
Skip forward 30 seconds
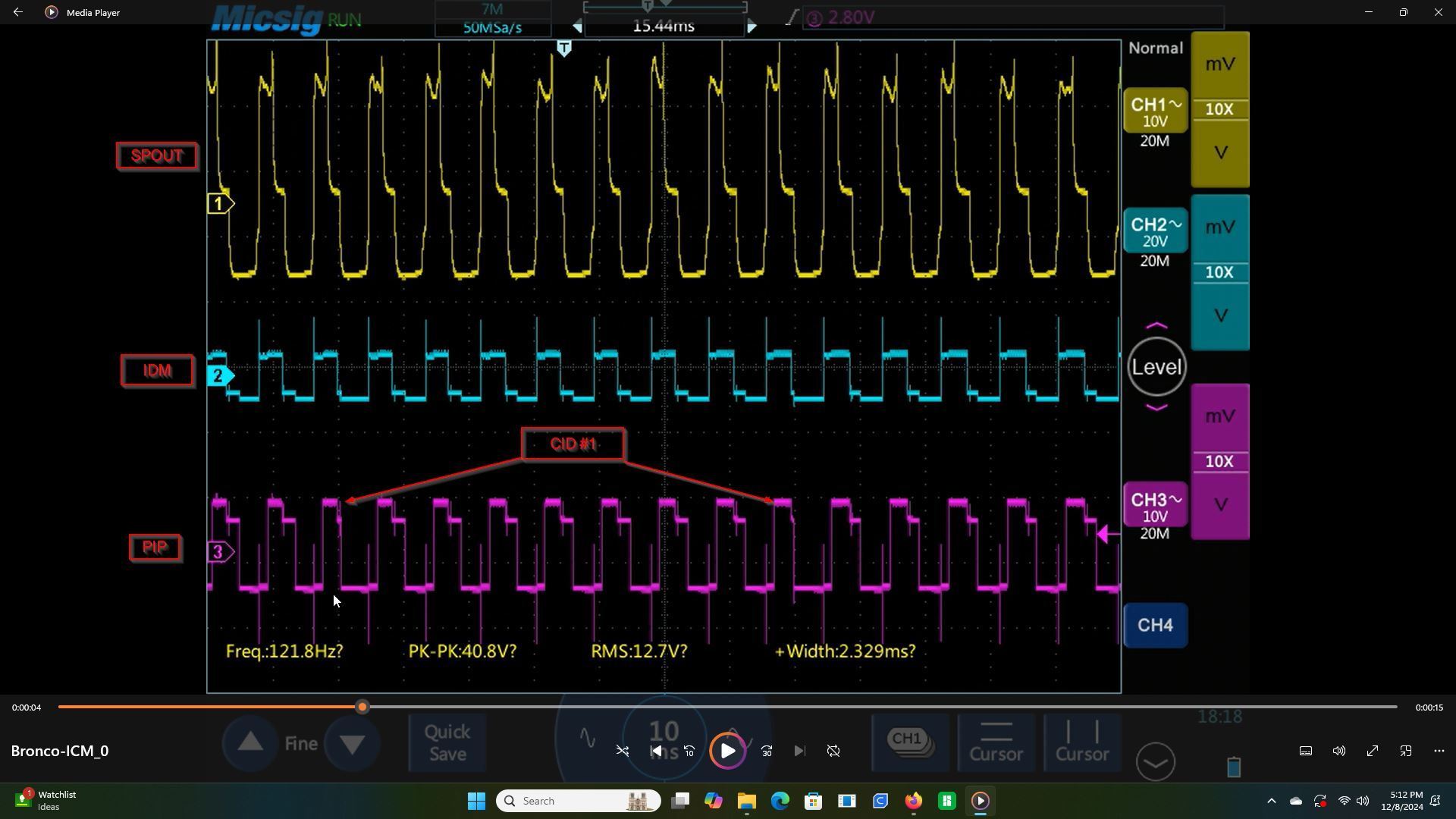pos(767,751)
